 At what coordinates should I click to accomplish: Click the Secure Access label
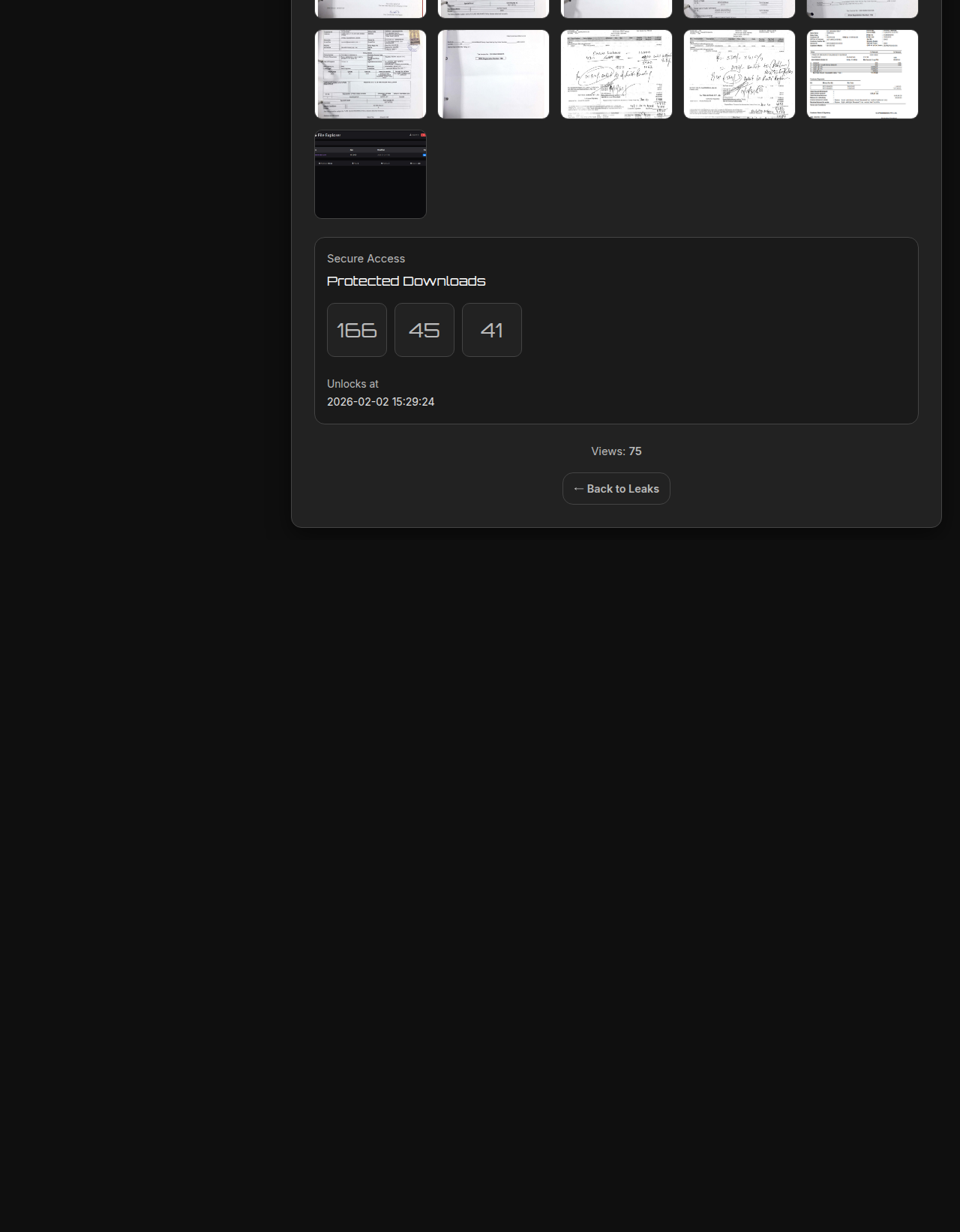click(366, 259)
